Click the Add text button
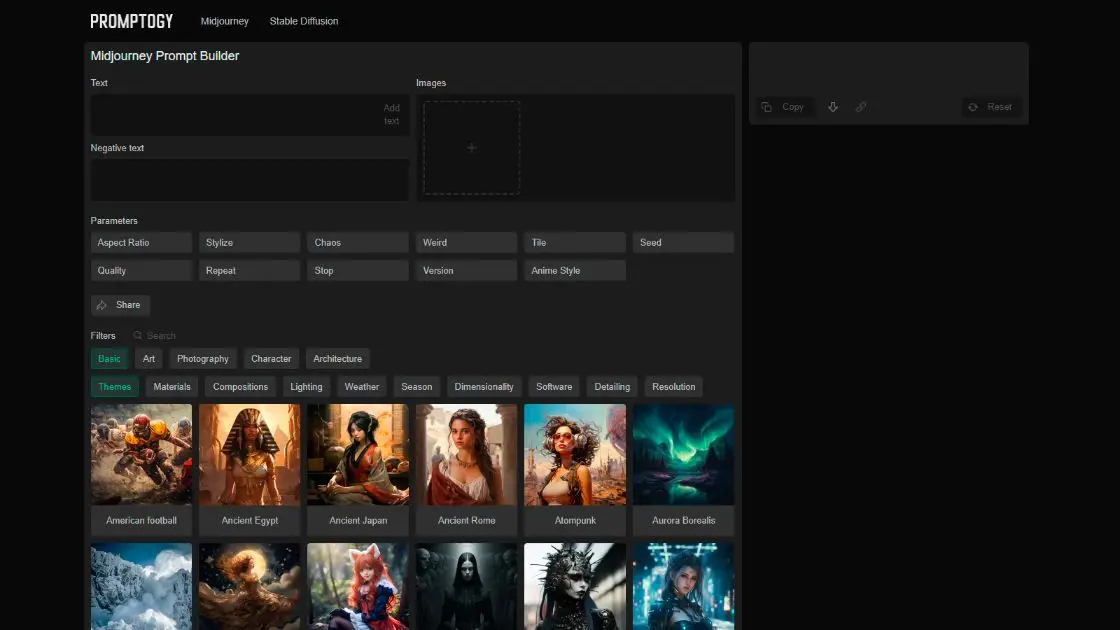The width and height of the screenshot is (1120, 630). [391, 114]
